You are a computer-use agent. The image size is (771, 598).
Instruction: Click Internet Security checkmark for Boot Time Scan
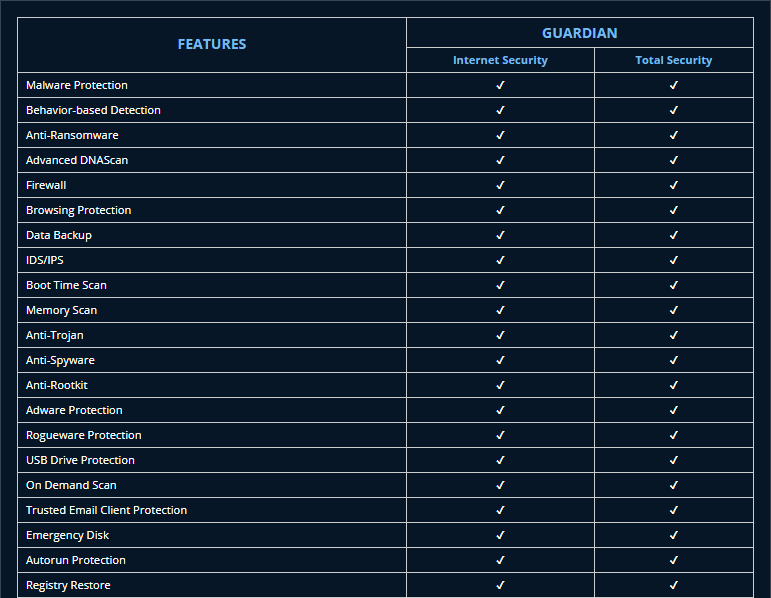[x=500, y=285]
